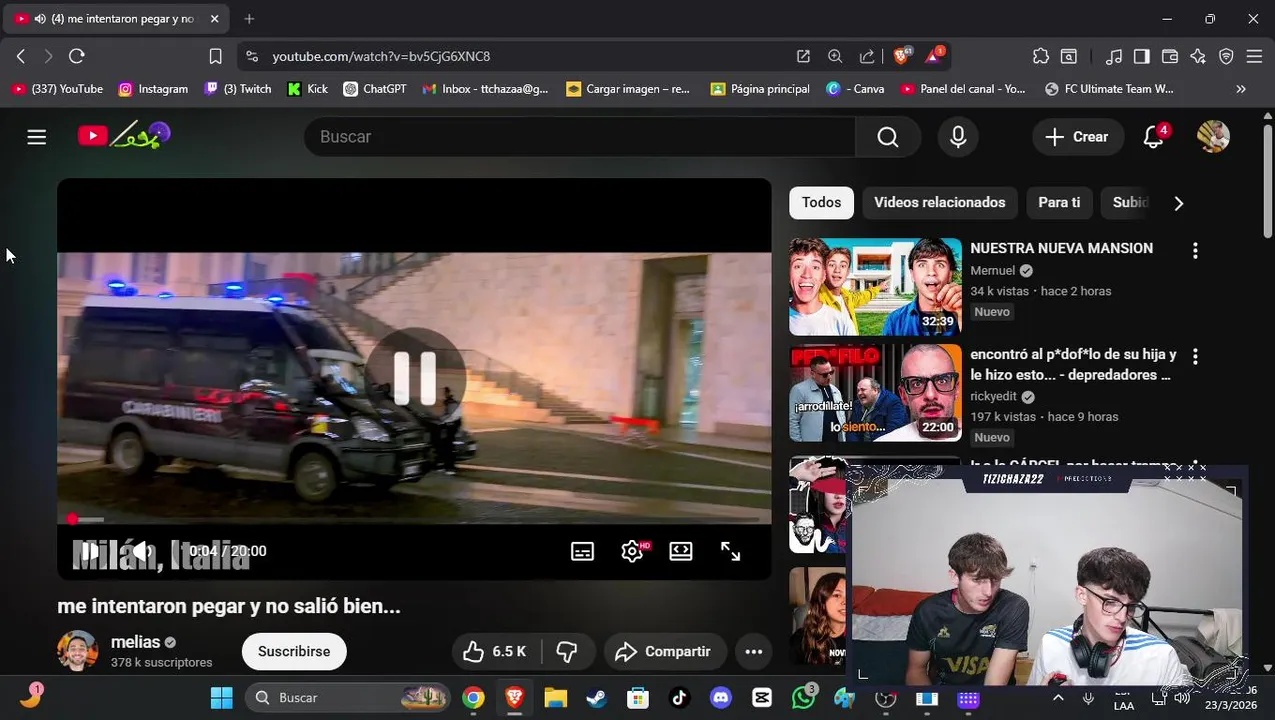
Task: Open options for NUESTRA NUEVA MANSION video
Action: pos(1195,251)
